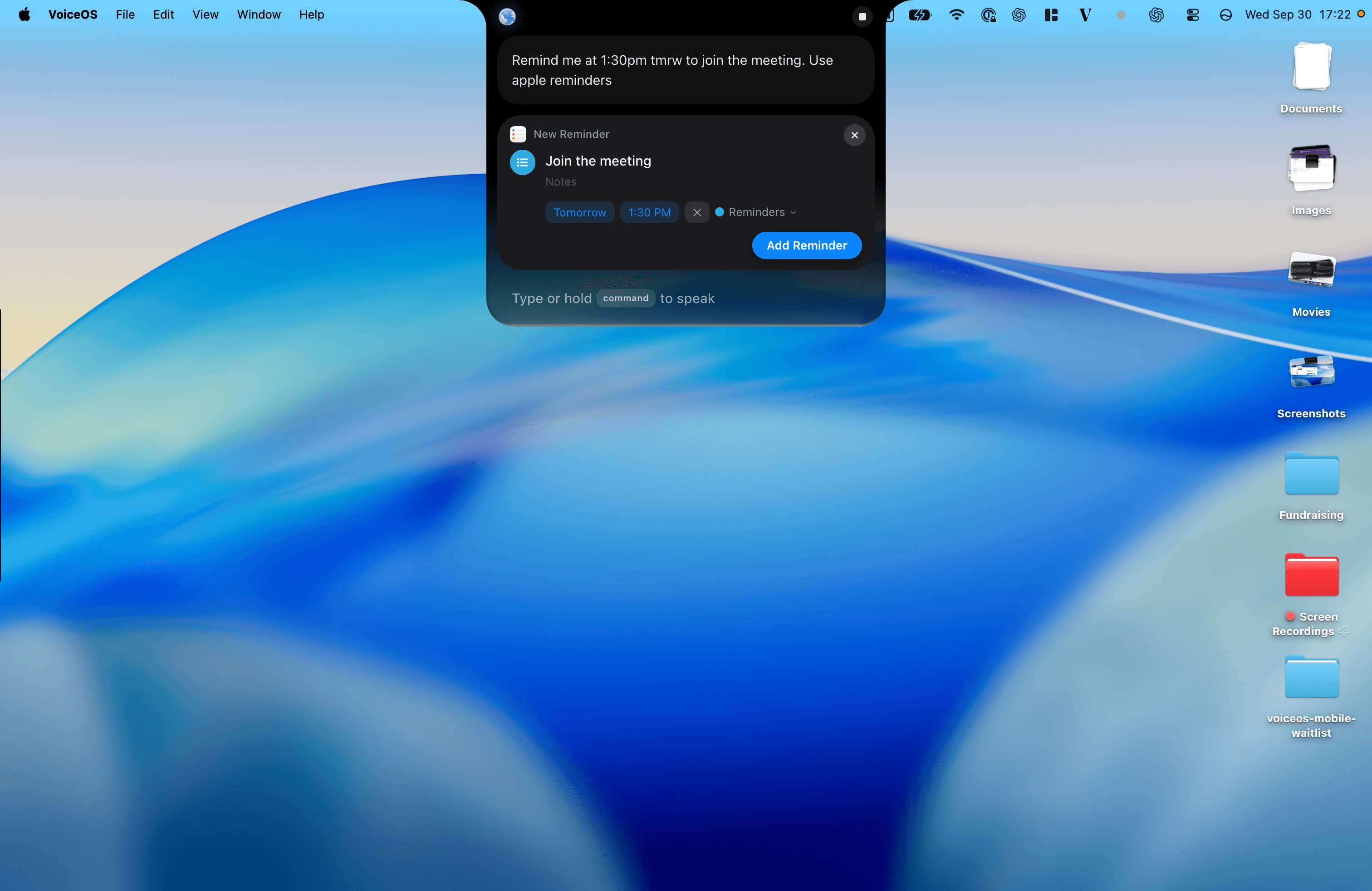Open the panel layout menu bar icon
This screenshot has height=891, width=1372.
[1051, 15]
